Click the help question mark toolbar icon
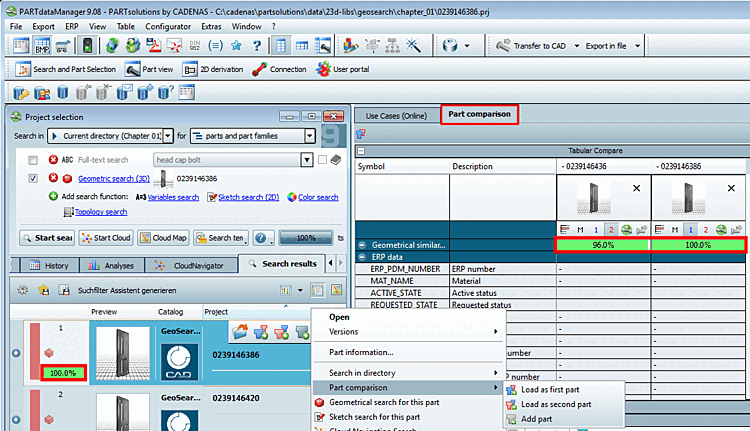 coord(257,46)
